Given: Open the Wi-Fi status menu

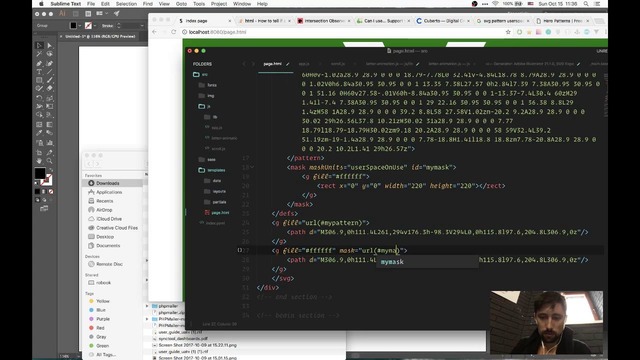Looking at the screenshot, I should click(495, 4).
